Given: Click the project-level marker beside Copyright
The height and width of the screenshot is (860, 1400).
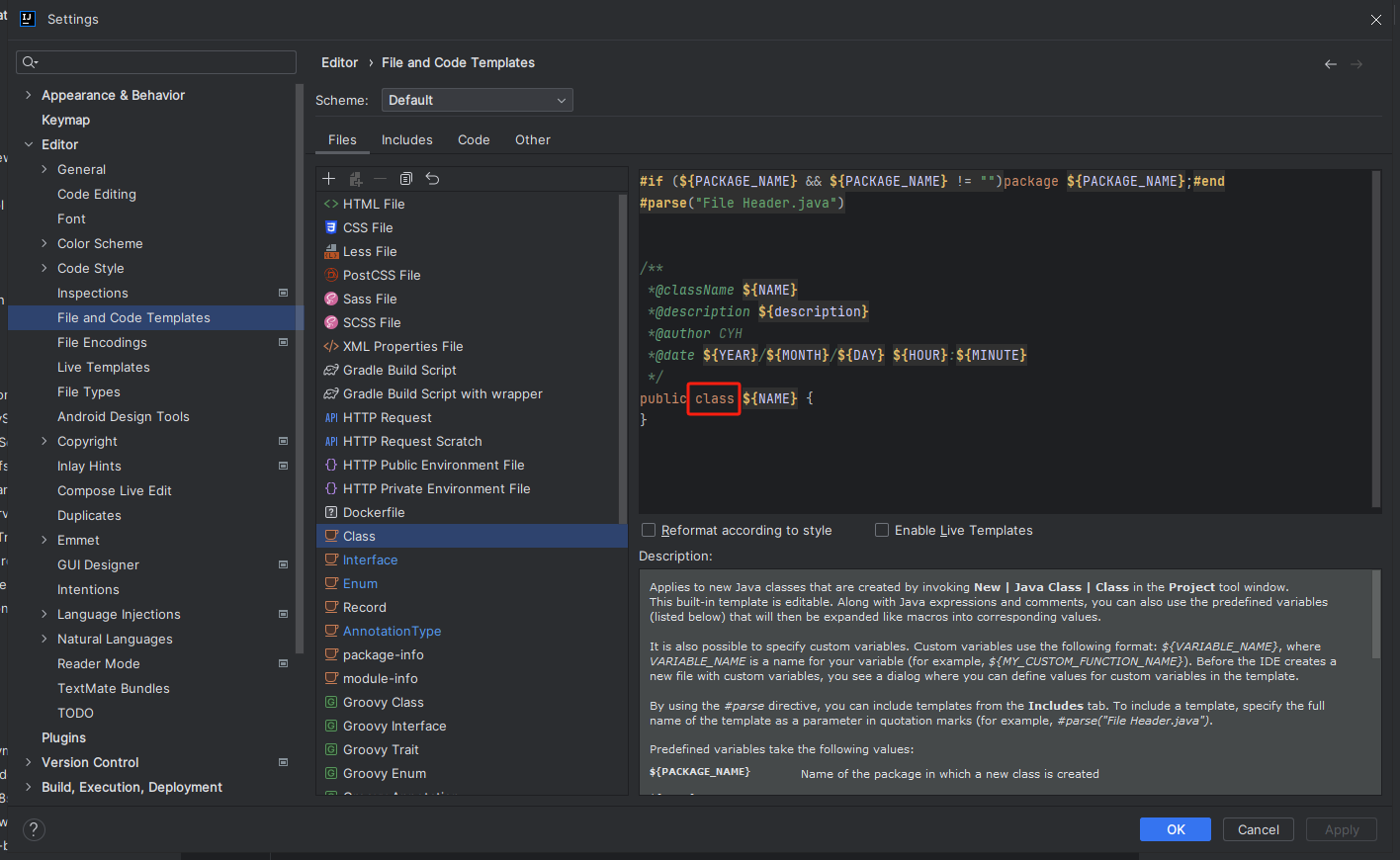Looking at the screenshot, I should 283,441.
